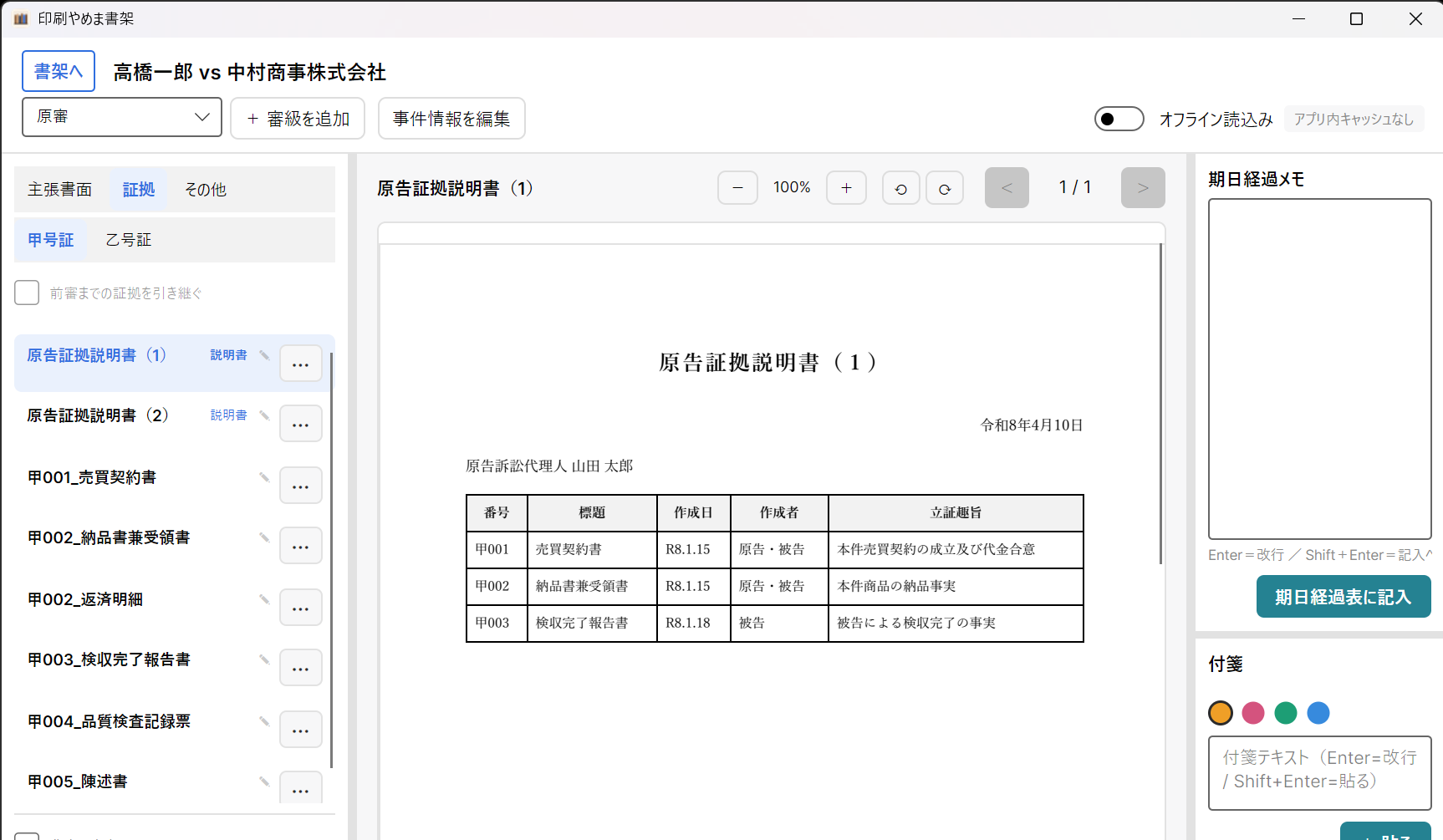
Task: Click the アプリ内キャッシュなし status label
Action: [1354, 119]
